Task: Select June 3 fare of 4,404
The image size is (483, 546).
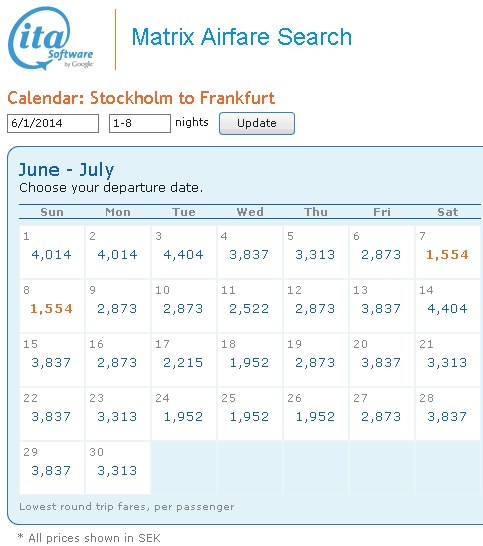Action: point(183,255)
